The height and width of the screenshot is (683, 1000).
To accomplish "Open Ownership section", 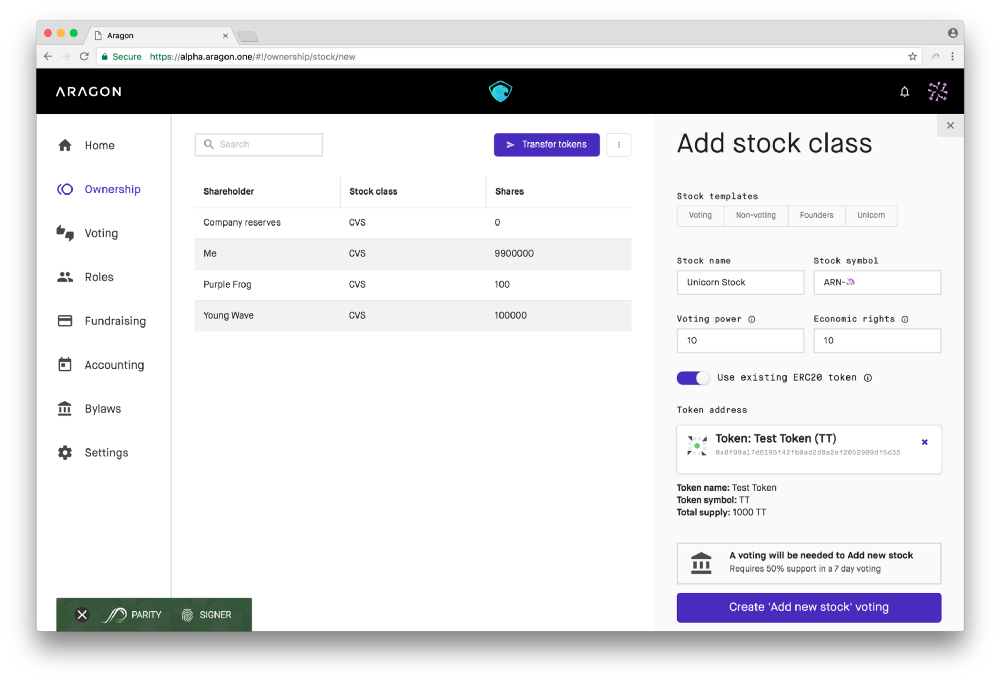I will pos(99,189).
